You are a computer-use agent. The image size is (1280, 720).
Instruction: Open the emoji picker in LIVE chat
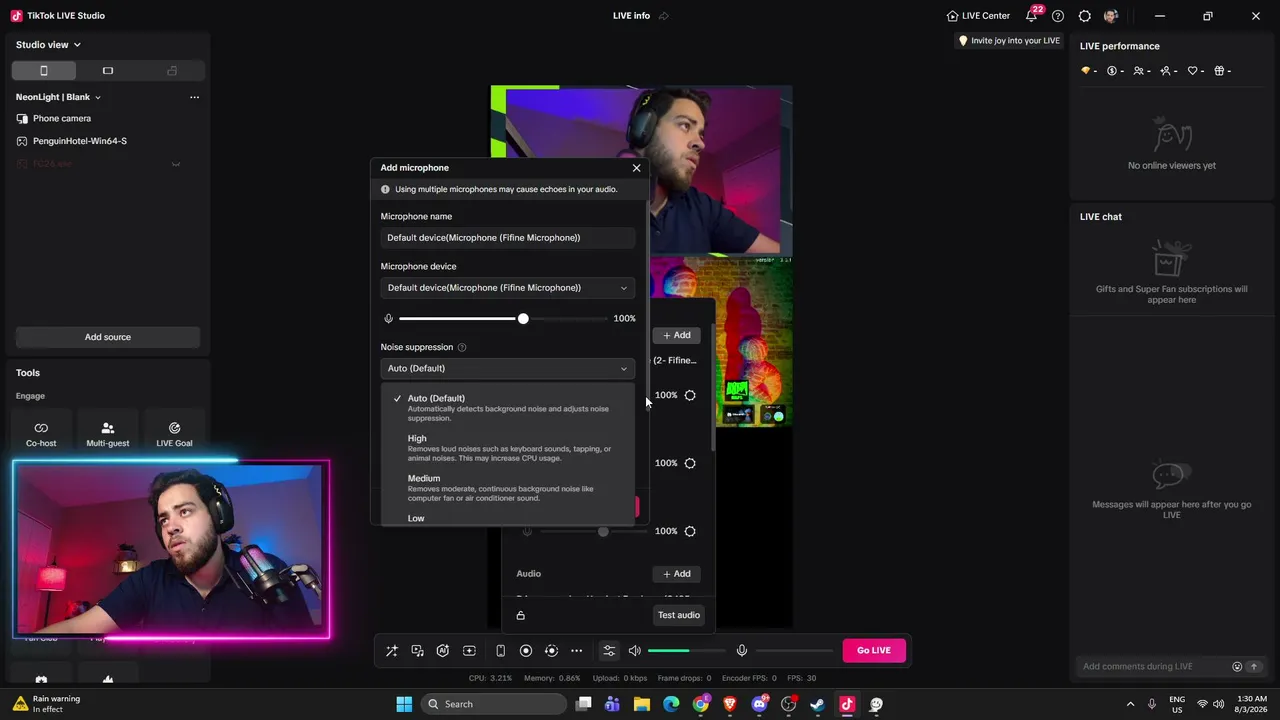1237,667
